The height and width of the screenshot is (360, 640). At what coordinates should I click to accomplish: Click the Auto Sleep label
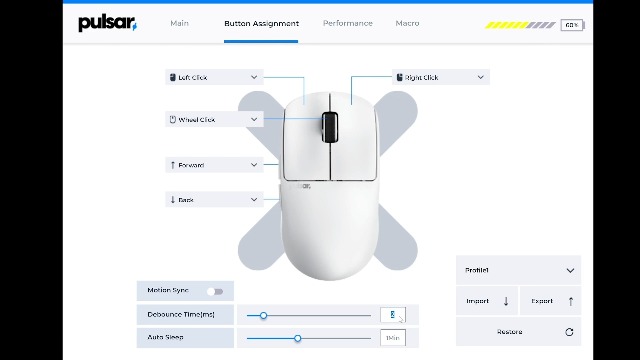point(165,337)
